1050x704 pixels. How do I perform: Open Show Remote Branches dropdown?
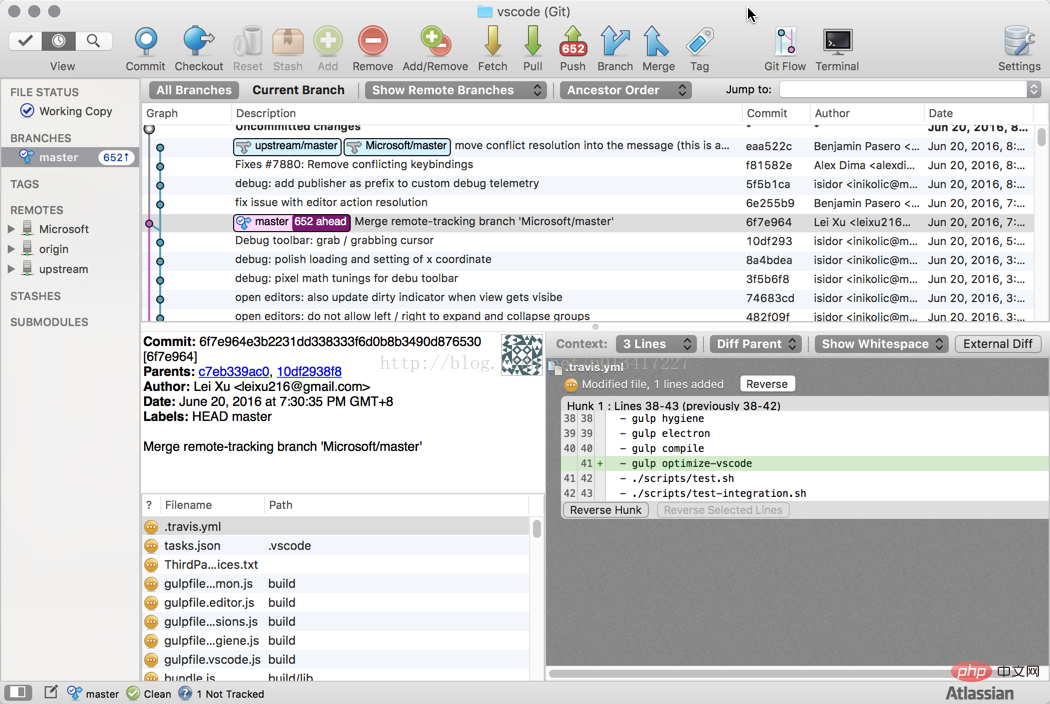pyautogui.click(x=455, y=90)
